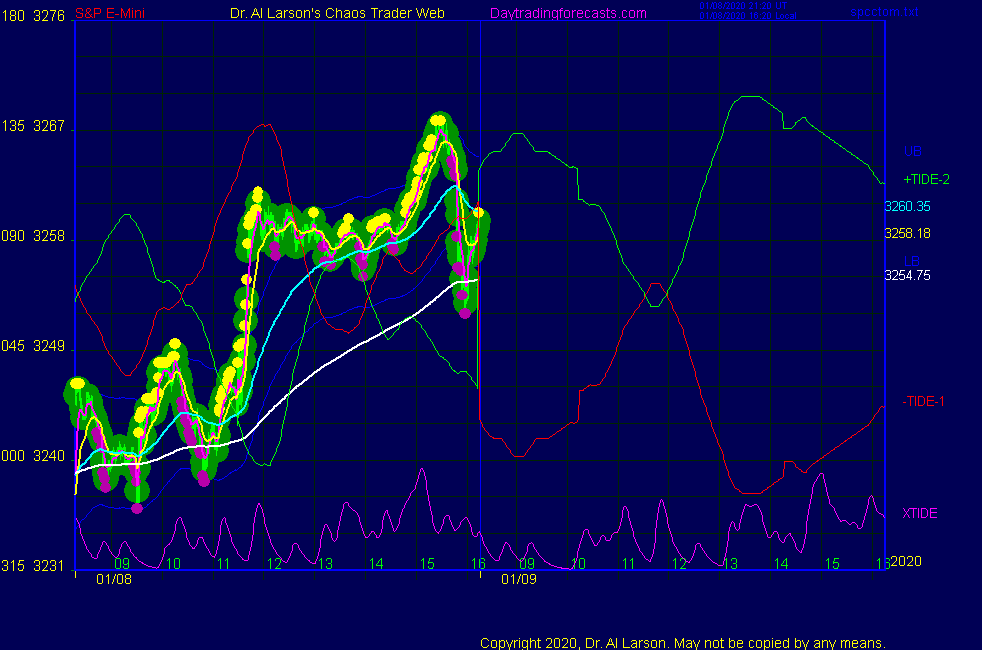Select the "Dr. Al Larson's Chaos Trader Web" heading
982x650 pixels.
pos(338,13)
